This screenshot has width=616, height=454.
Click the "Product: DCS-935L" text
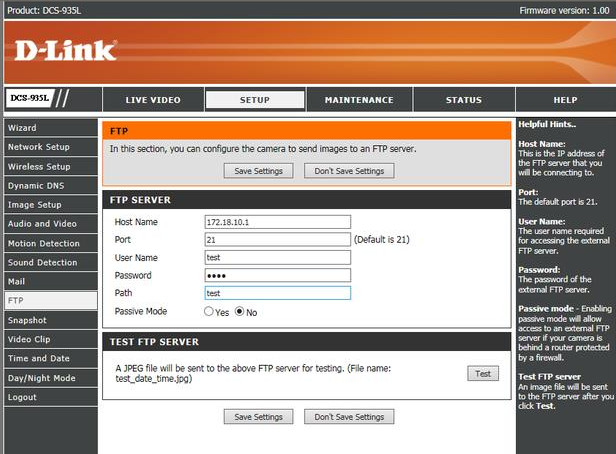pos(44,11)
